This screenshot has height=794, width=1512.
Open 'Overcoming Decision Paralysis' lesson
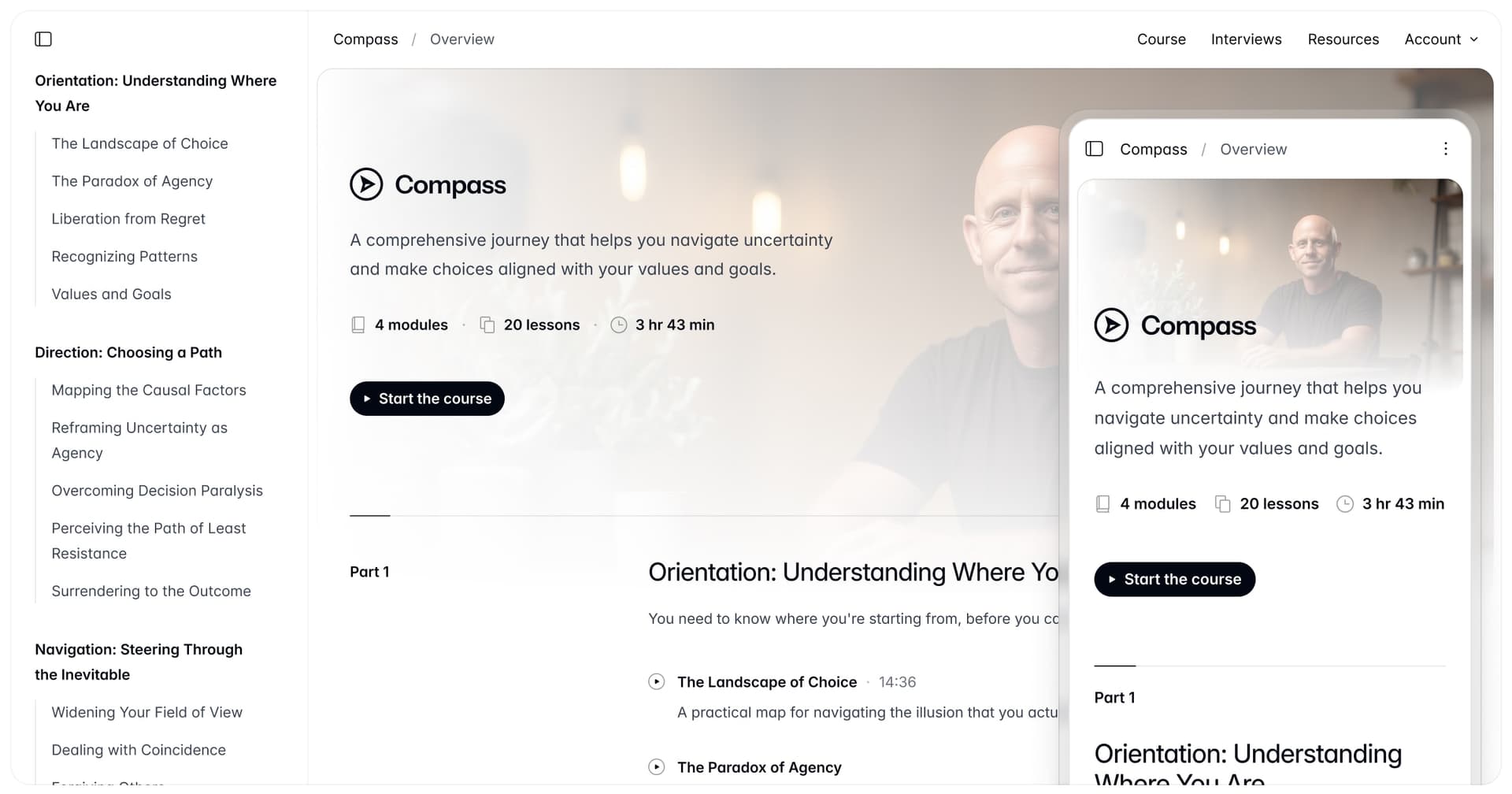157,490
